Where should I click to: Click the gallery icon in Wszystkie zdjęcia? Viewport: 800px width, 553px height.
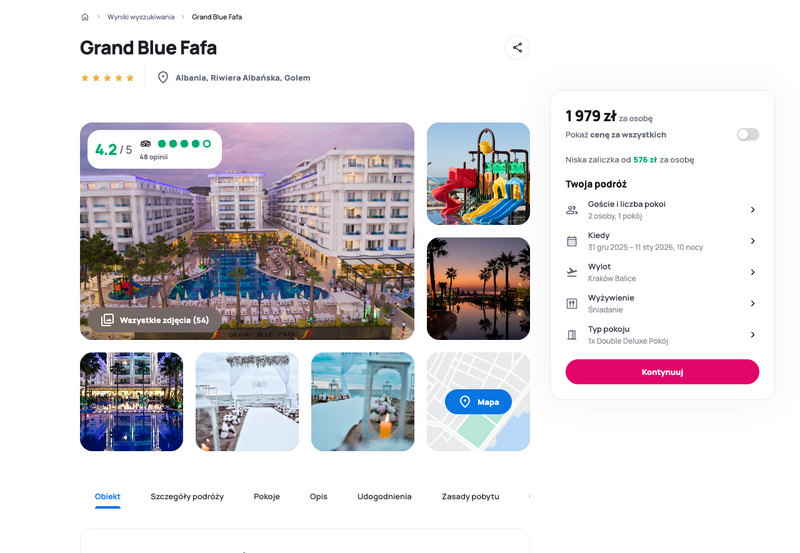point(107,320)
